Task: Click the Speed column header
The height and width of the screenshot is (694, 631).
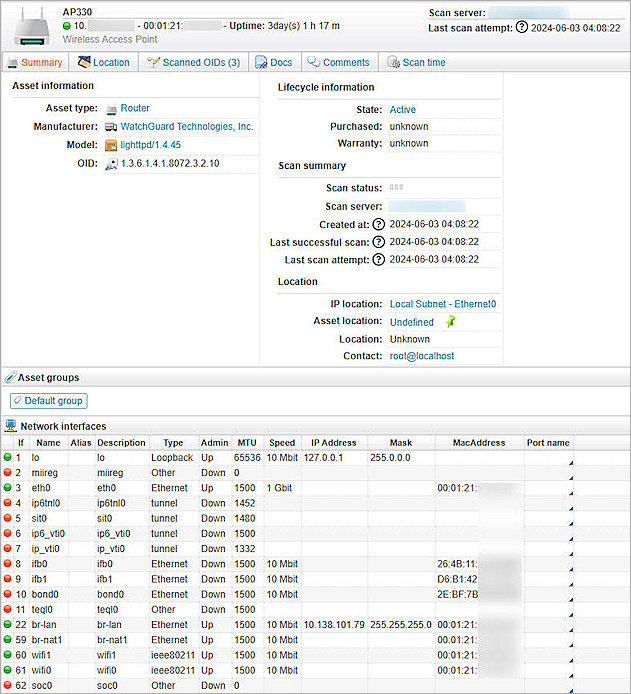Action: tap(282, 443)
